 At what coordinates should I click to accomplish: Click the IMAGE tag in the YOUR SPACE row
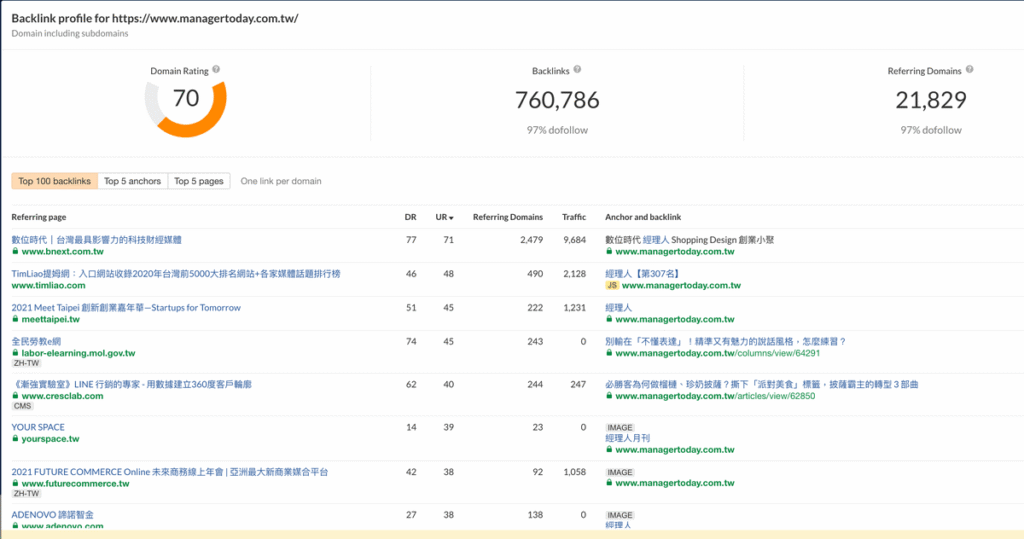click(620, 428)
